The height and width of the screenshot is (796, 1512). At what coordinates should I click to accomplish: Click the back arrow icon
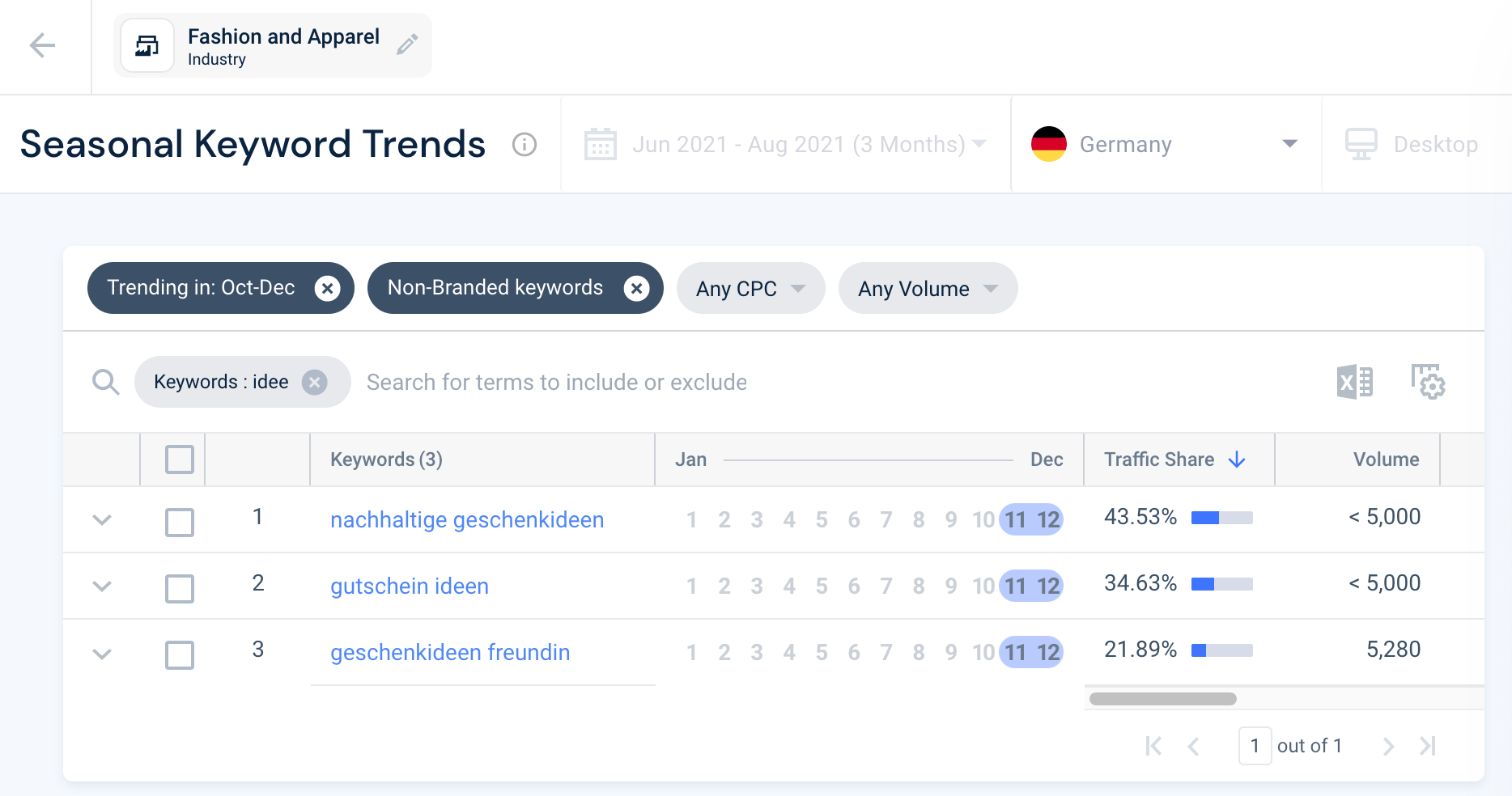(x=42, y=45)
